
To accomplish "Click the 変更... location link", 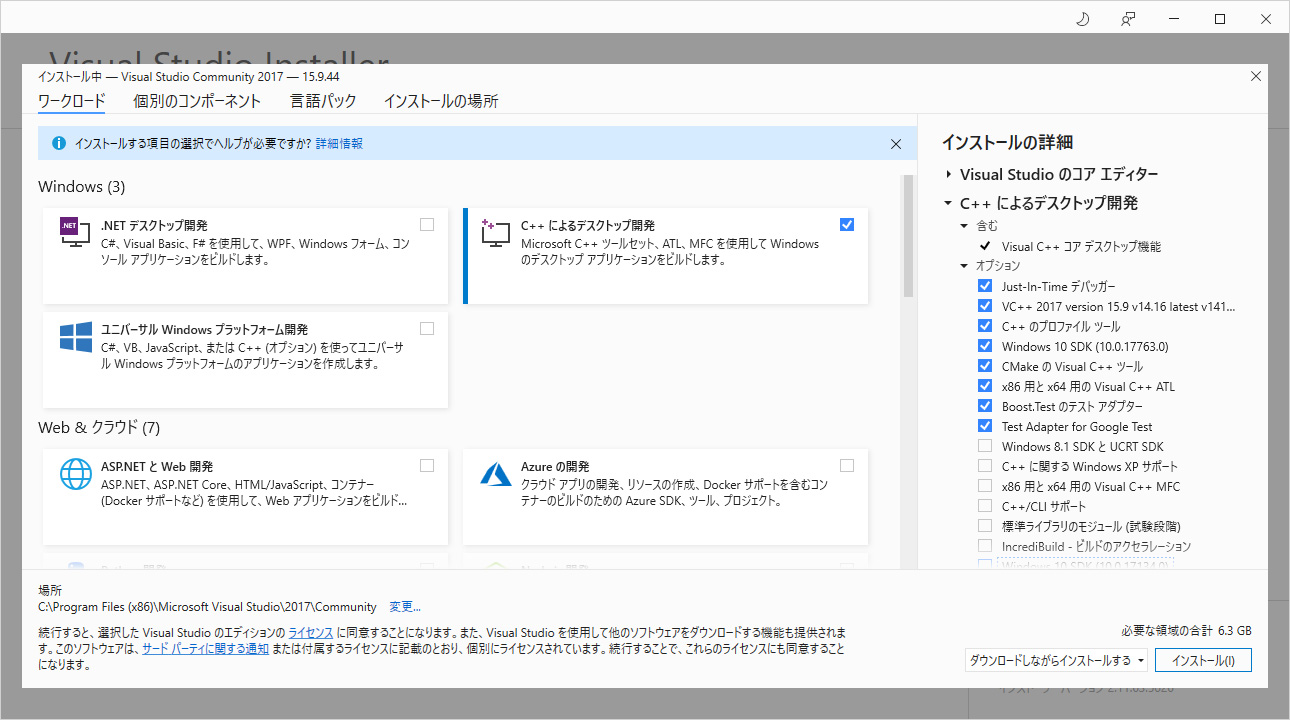I will (x=405, y=607).
